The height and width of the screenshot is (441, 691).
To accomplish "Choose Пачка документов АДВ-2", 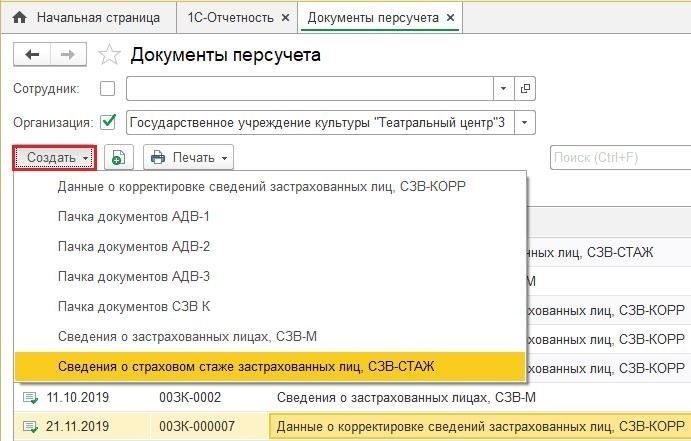I will 270,247.
